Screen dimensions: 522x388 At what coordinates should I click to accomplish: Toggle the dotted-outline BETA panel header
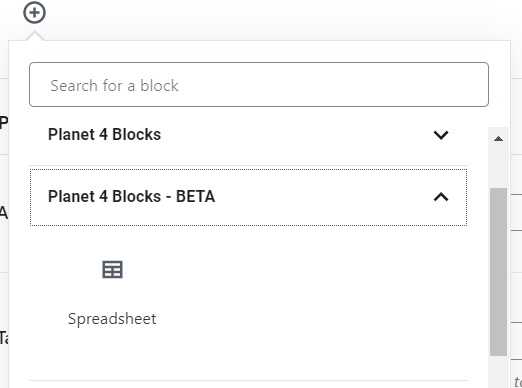248,197
